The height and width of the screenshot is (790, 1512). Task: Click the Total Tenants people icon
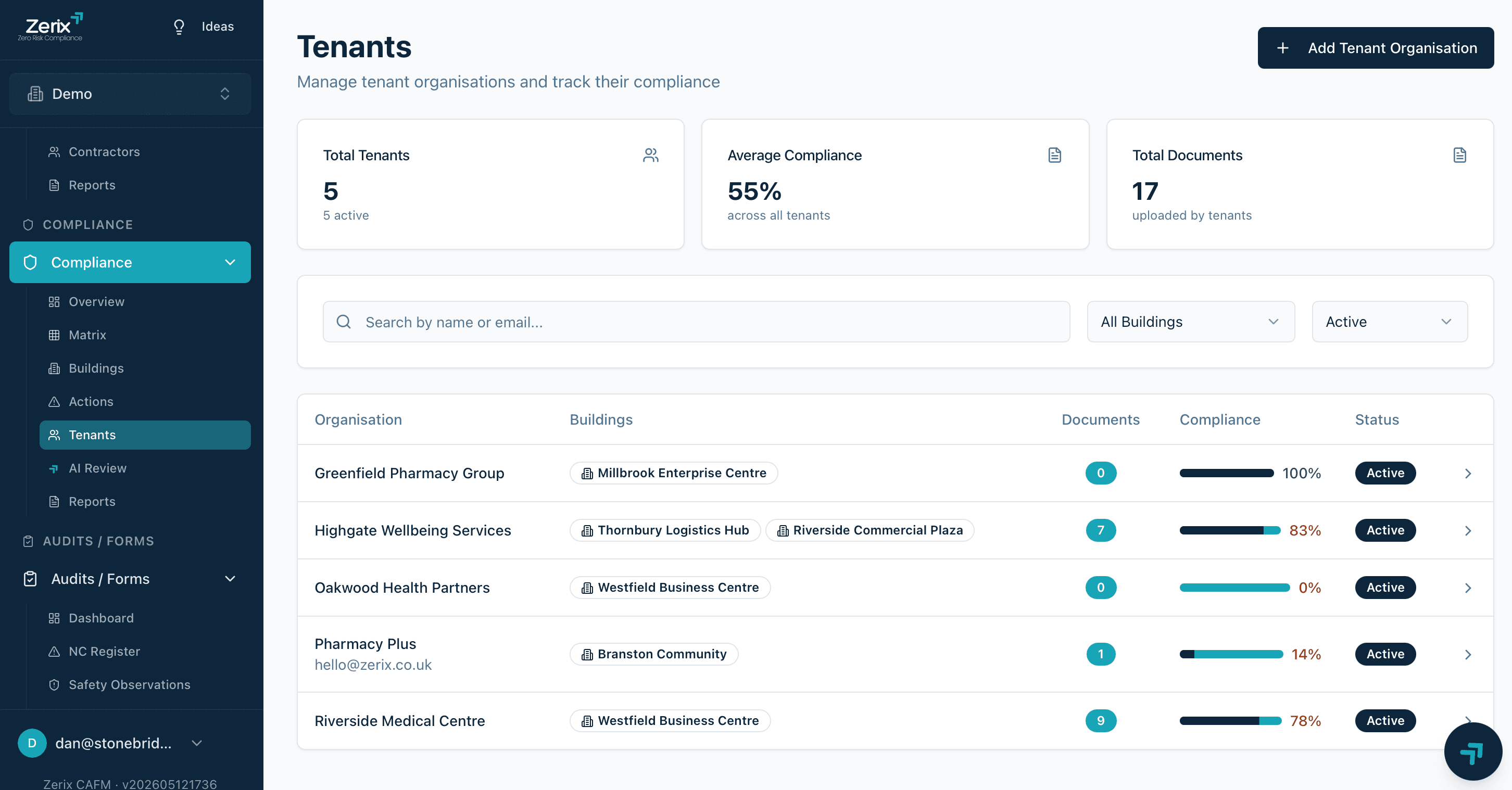tap(650, 156)
